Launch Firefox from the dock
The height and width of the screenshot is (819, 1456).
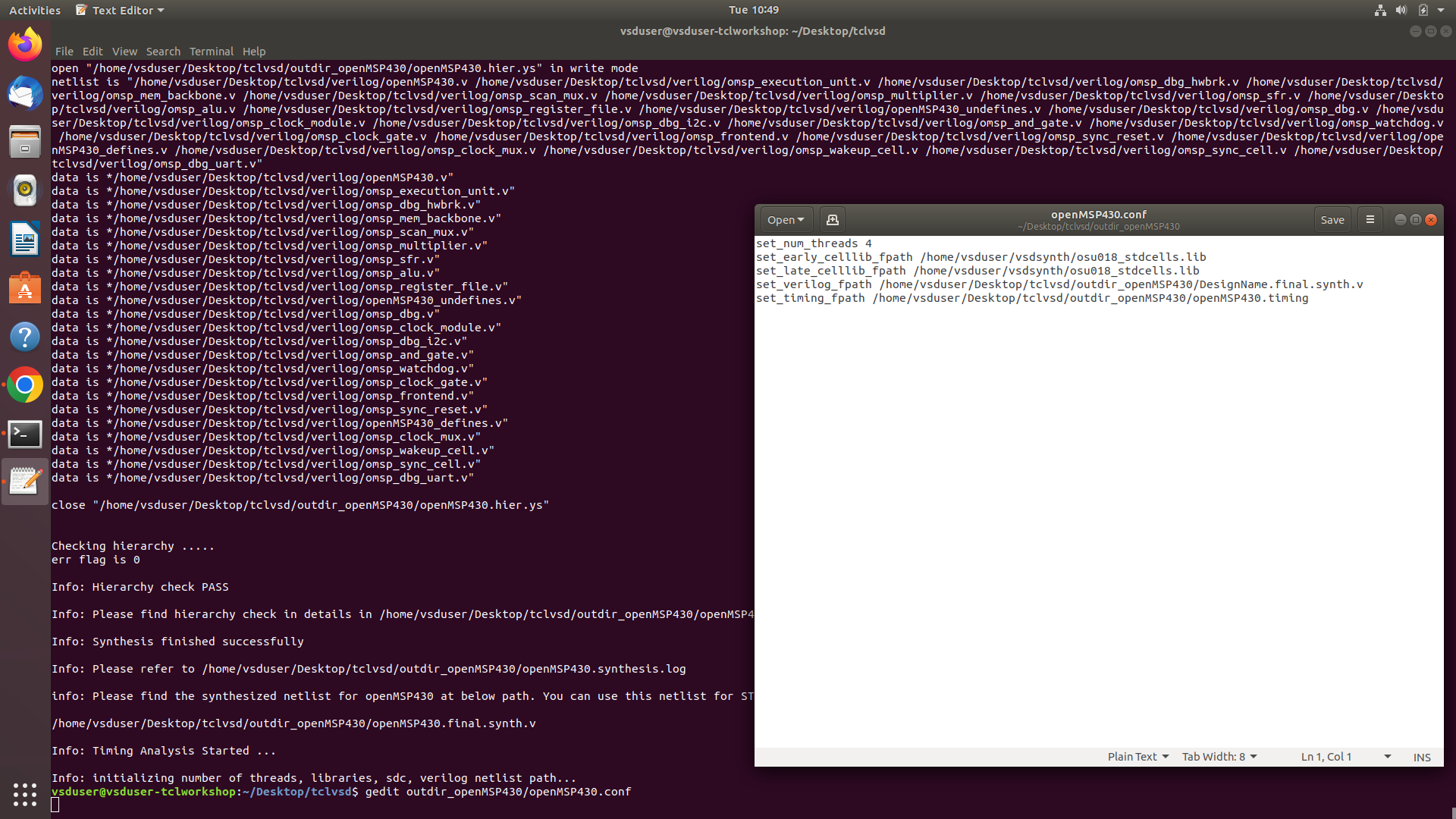click(x=25, y=45)
